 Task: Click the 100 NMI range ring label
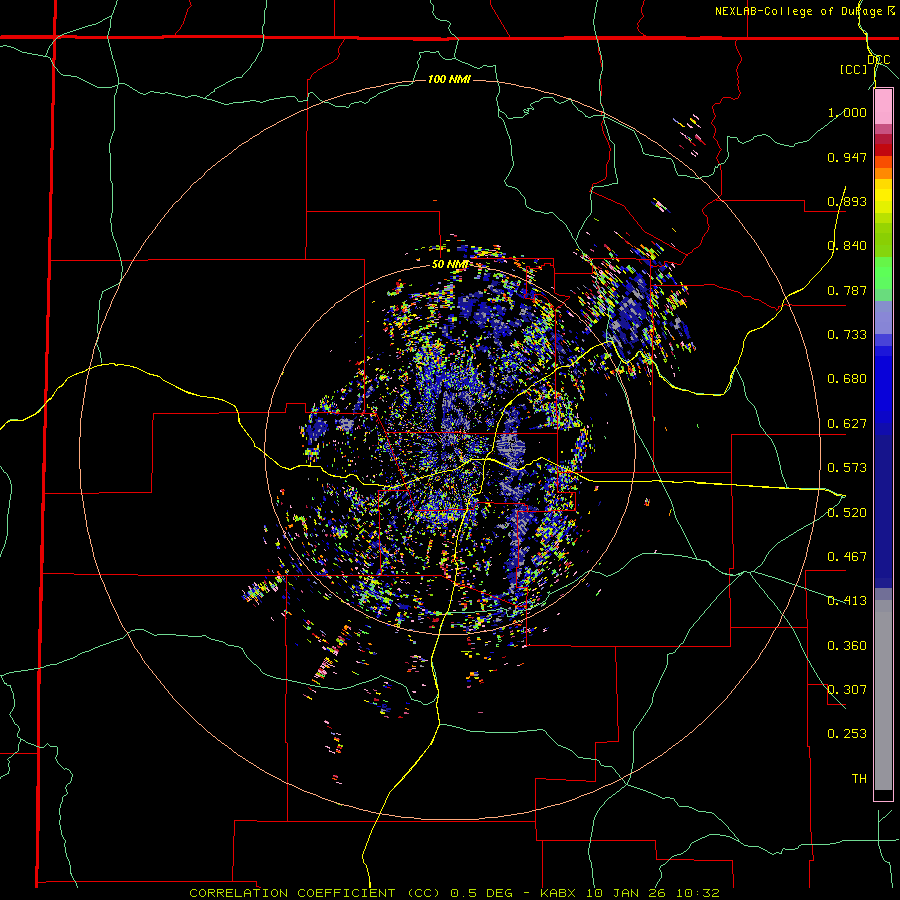(x=449, y=79)
